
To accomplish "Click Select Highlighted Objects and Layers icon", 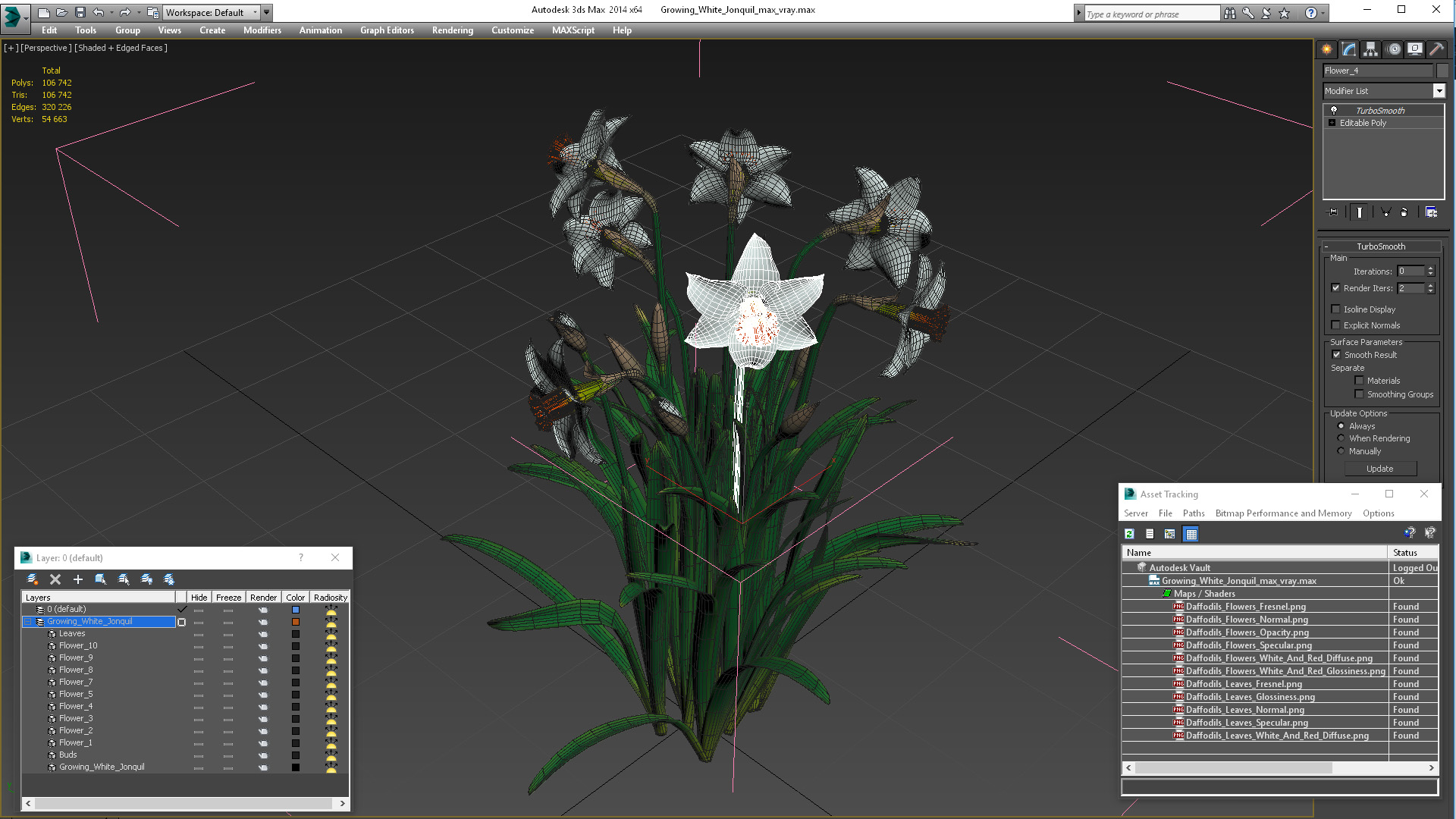I will click(100, 579).
